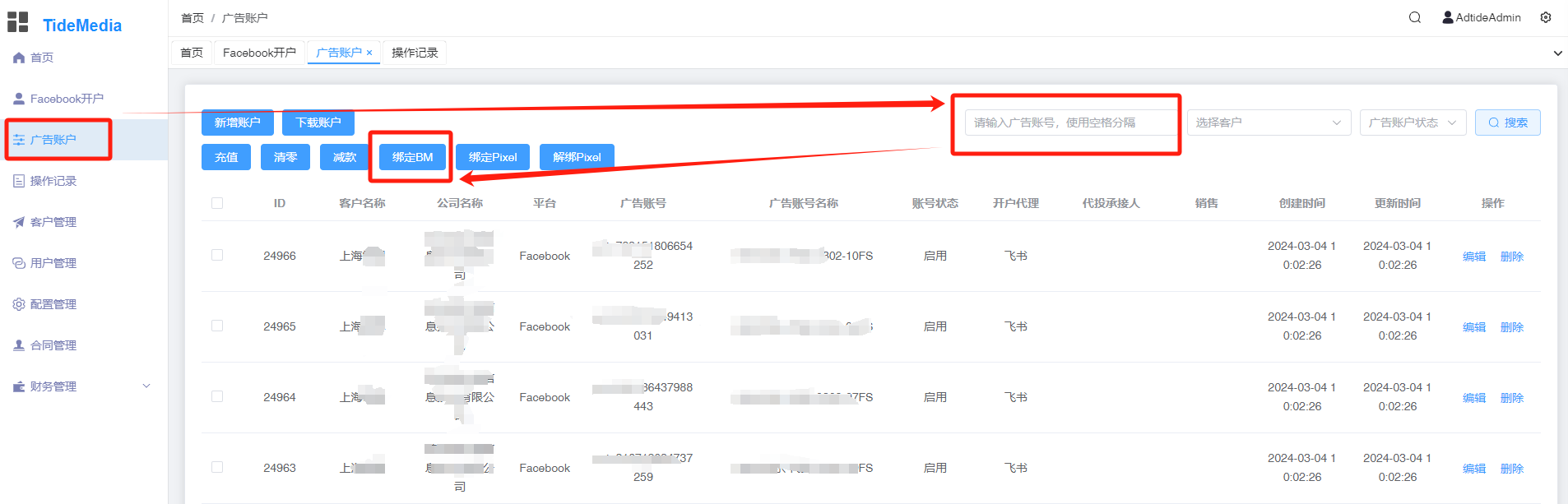The width and height of the screenshot is (1568, 504).
Task: Click the 绑定BM button
Action: (412, 157)
